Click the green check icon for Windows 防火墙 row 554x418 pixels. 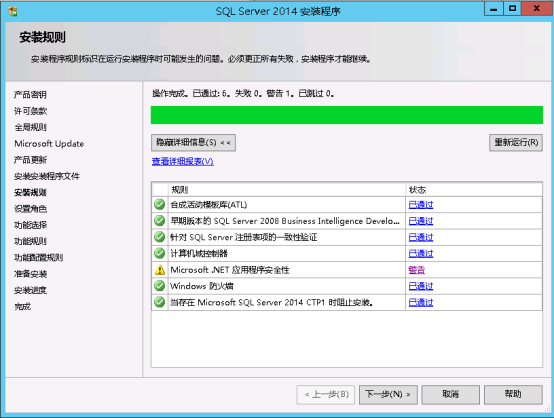point(160,285)
